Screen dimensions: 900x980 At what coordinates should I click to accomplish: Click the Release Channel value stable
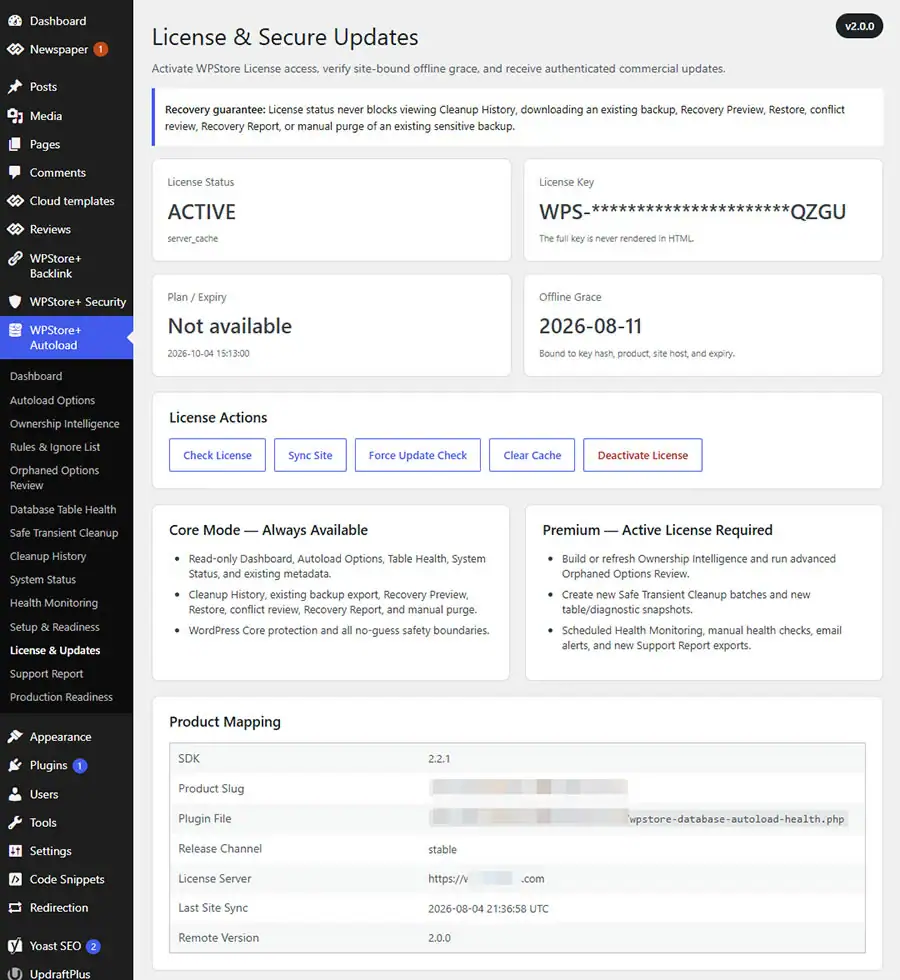pyautogui.click(x=442, y=849)
